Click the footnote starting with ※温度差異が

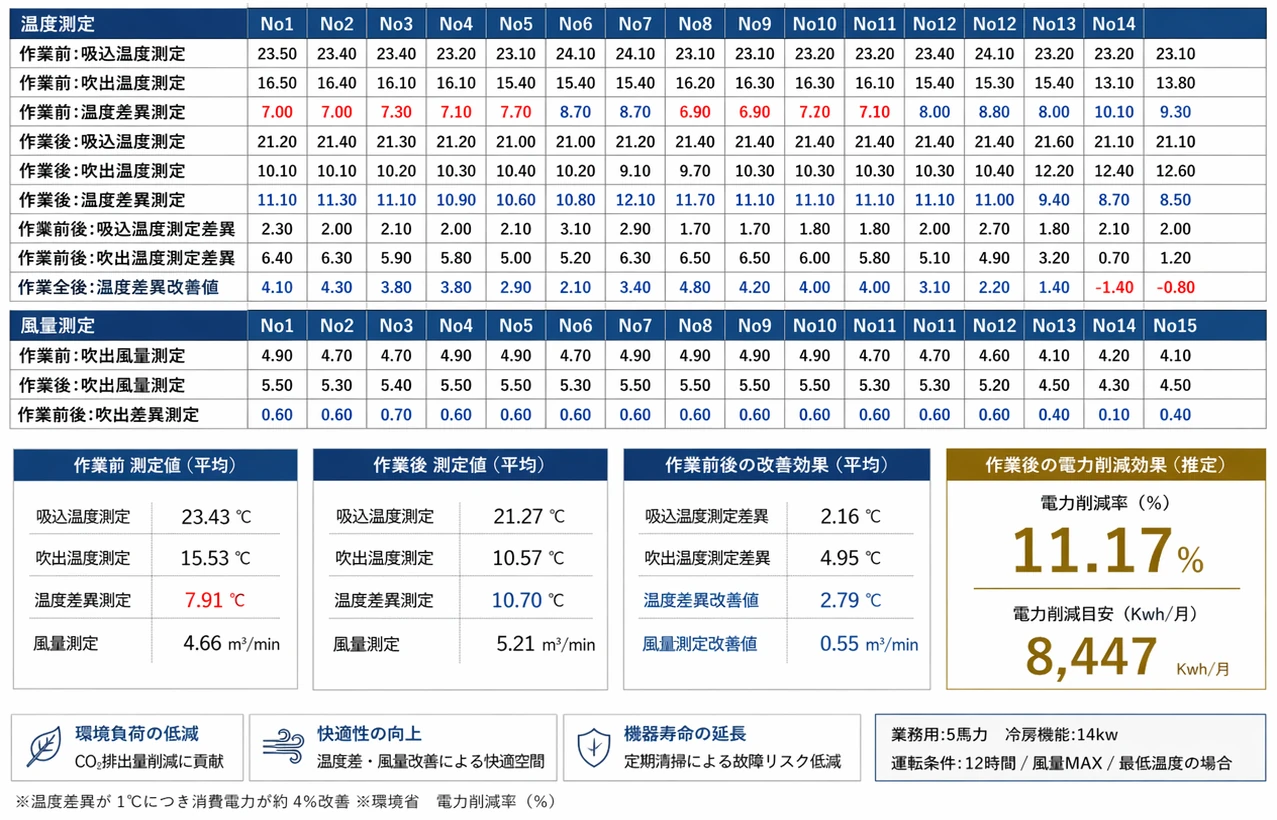click(x=285, y=801)
